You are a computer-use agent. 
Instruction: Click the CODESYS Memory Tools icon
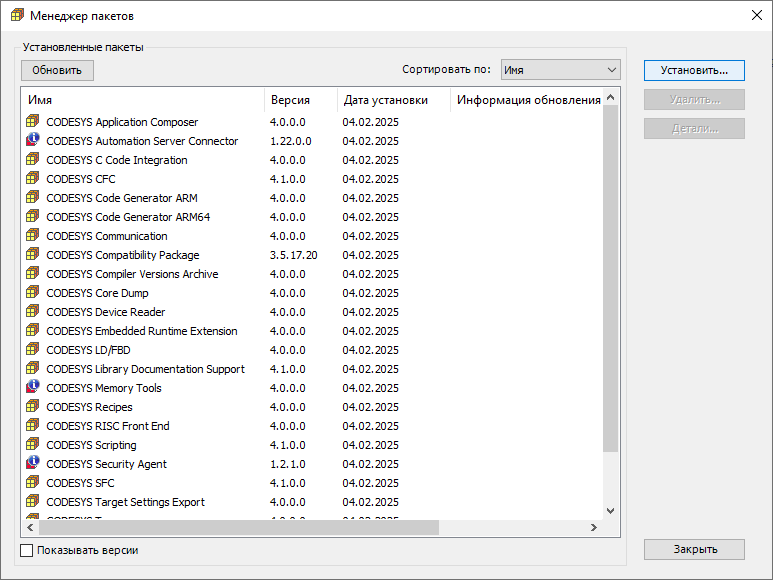pyautogui.click(x=33, y=388)
